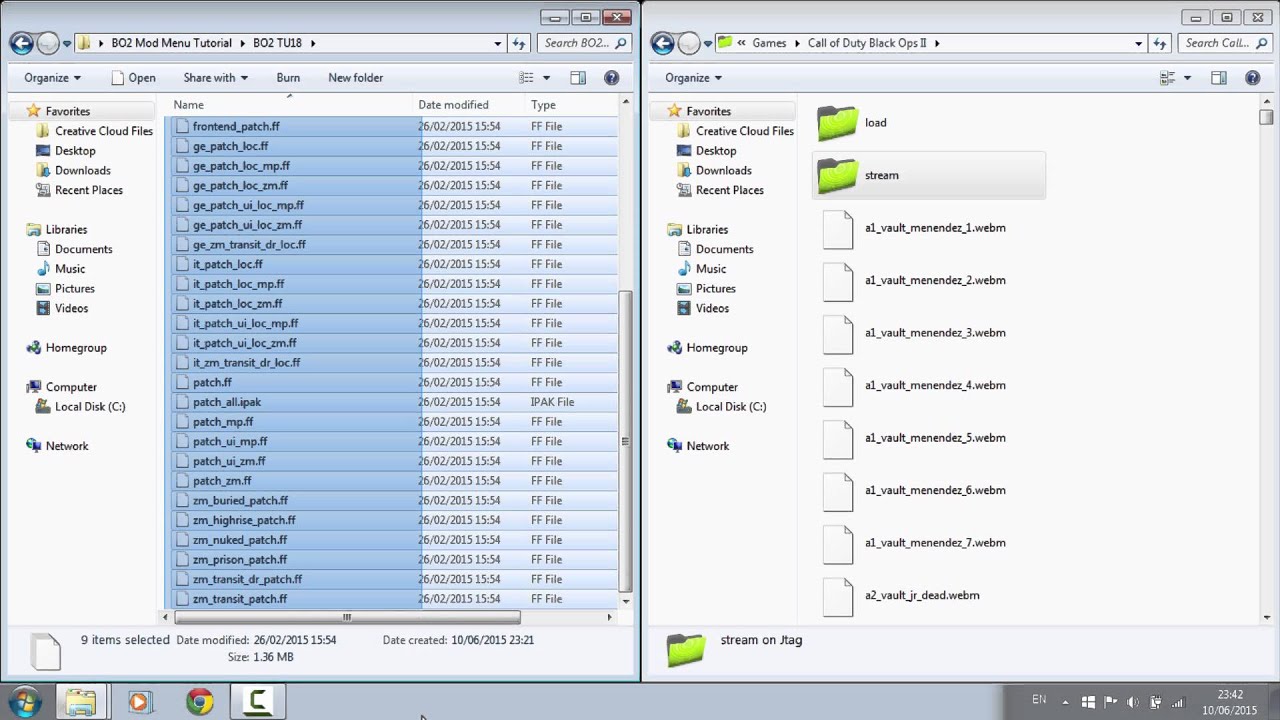Open Network in right sidebar
Image resolution: width=1280 pixels, height=720 pixels.
708,446
